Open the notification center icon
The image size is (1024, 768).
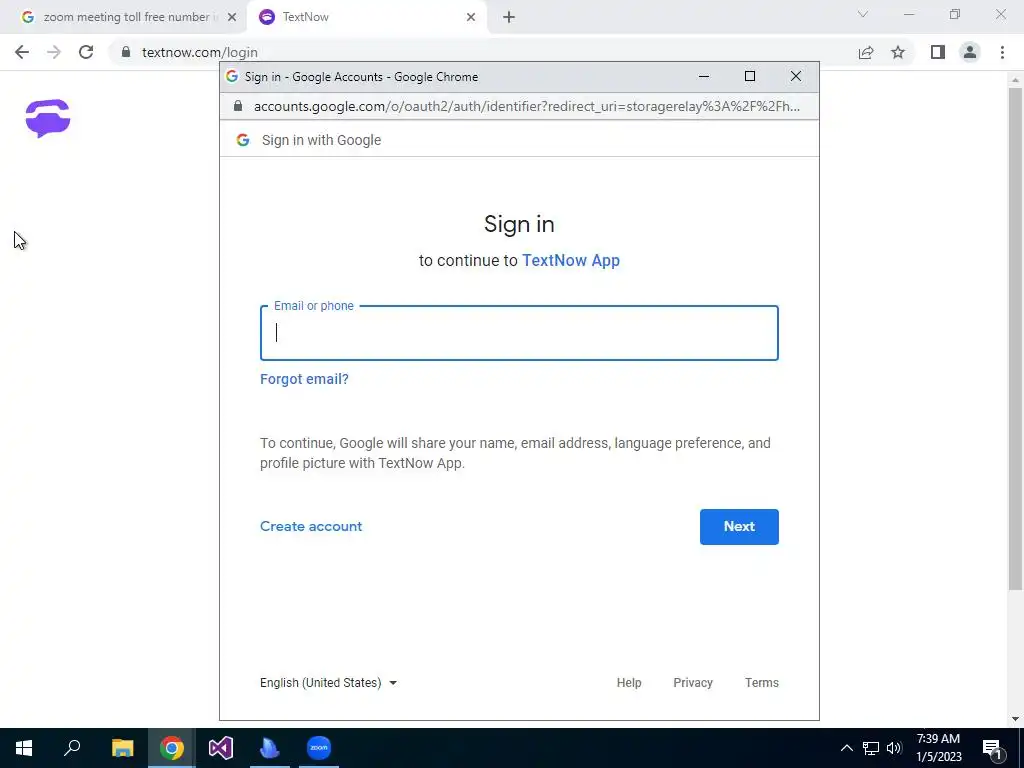[x=994, y=749]
